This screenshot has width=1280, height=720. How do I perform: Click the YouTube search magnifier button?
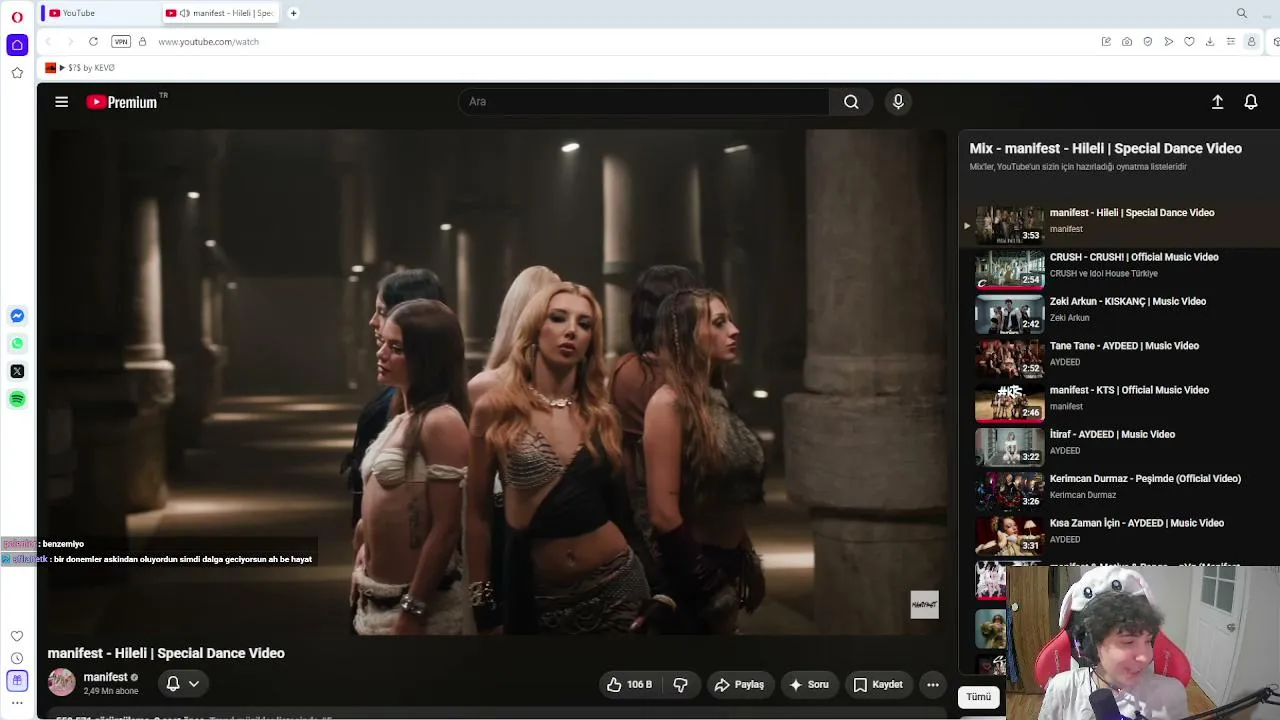pos(851,102)
